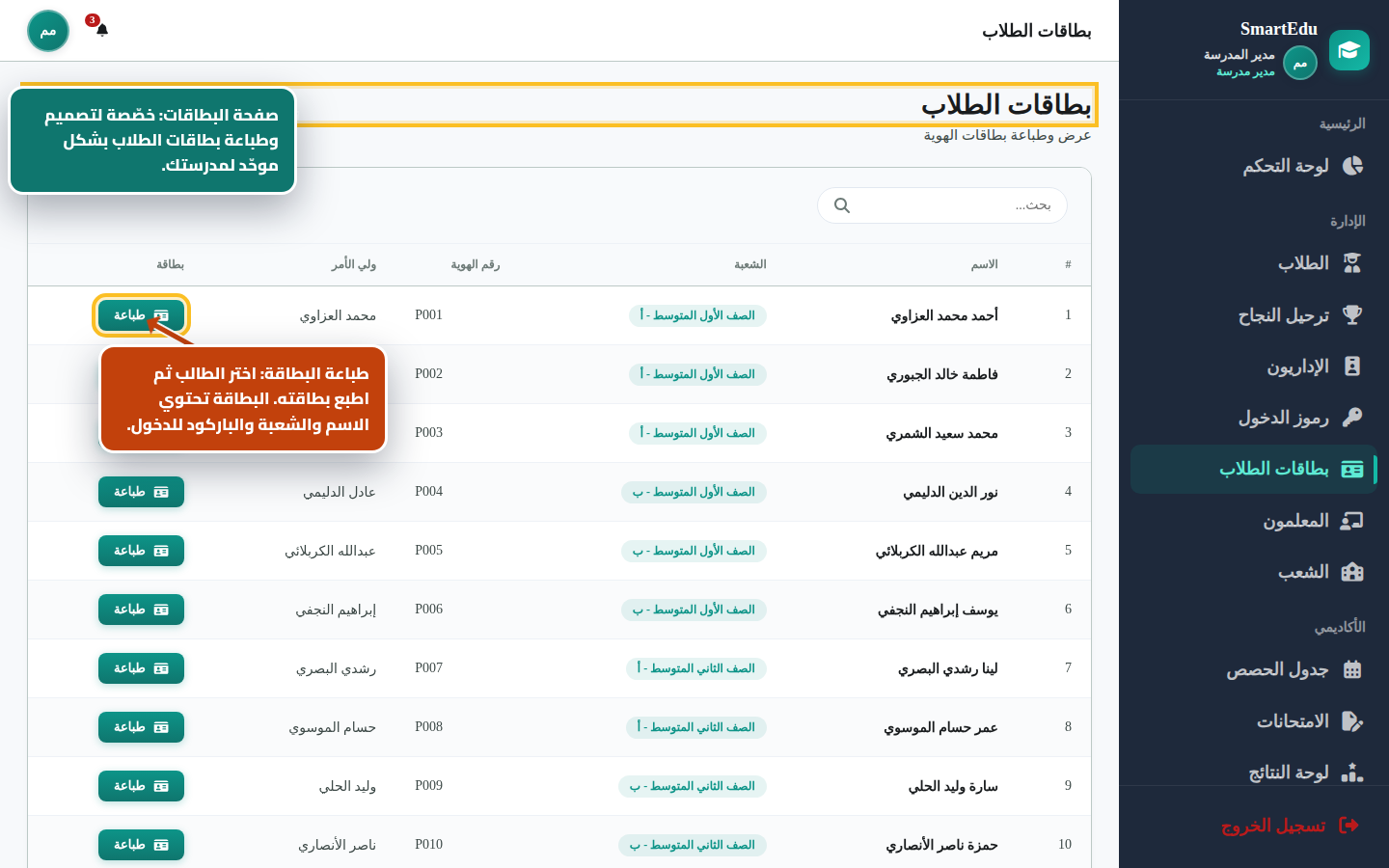Click the رموز الدخول key icon
Screen dimensions: 1389x868
1352,417
